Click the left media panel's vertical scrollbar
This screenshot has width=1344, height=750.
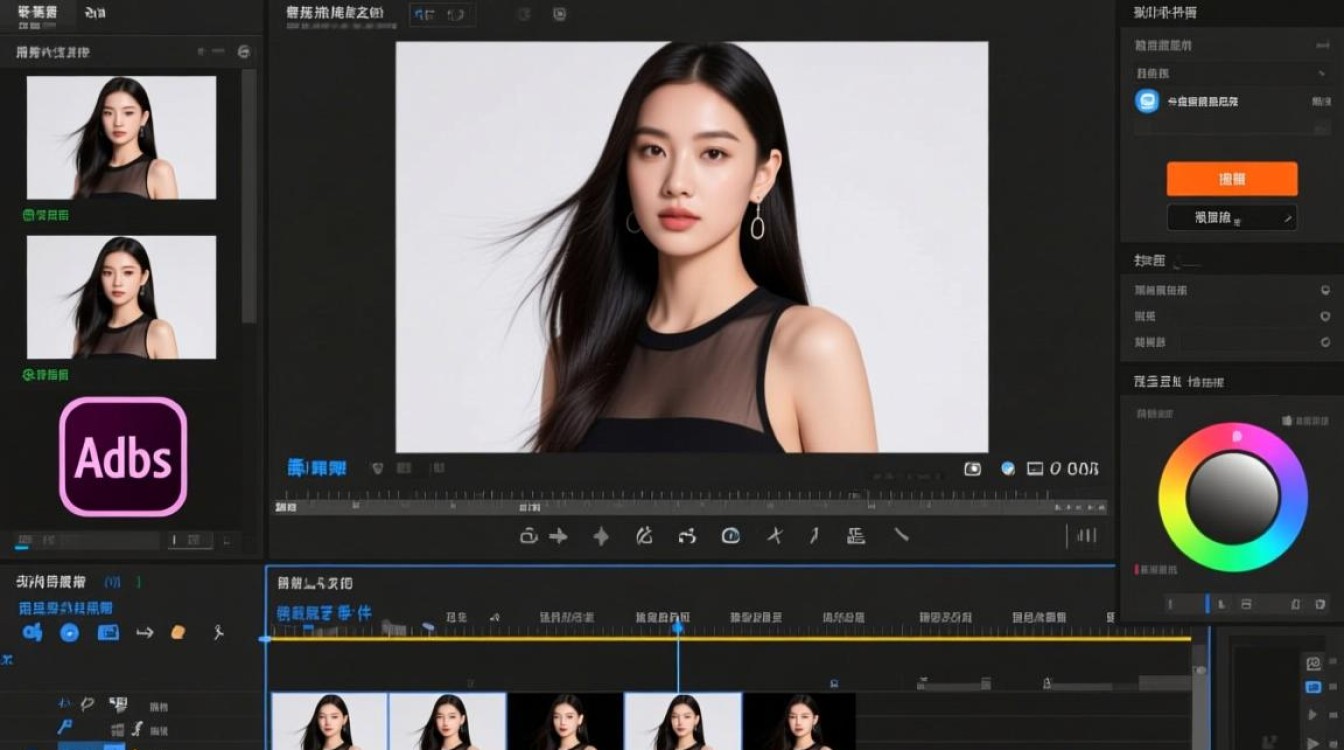pyautogui.click(x=249, y=195)
